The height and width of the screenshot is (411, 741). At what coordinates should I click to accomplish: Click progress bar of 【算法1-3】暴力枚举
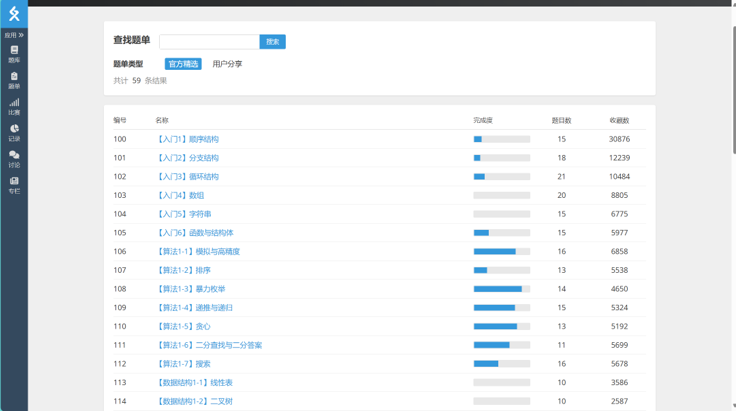click(x=501, y=289)
